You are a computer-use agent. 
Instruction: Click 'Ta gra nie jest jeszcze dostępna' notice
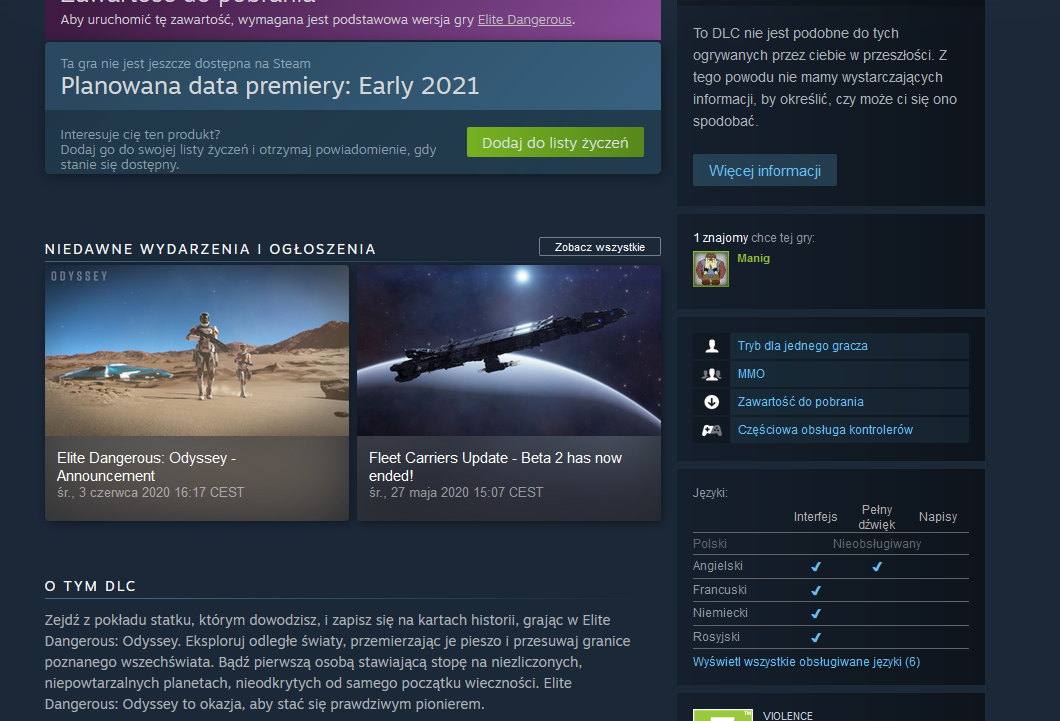[x=185, y=64]
